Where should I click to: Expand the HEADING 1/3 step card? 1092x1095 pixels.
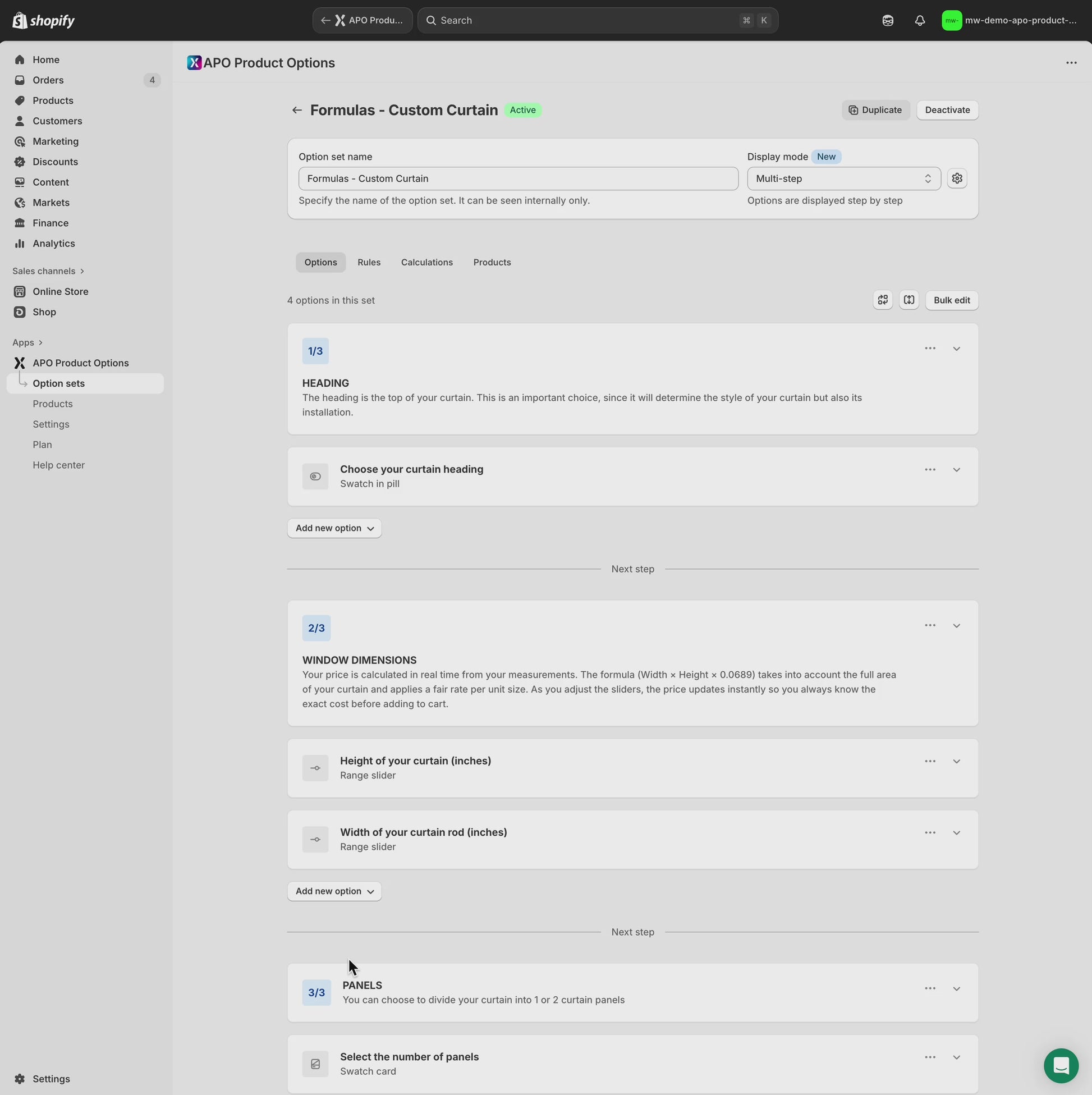tap(956, 349)
